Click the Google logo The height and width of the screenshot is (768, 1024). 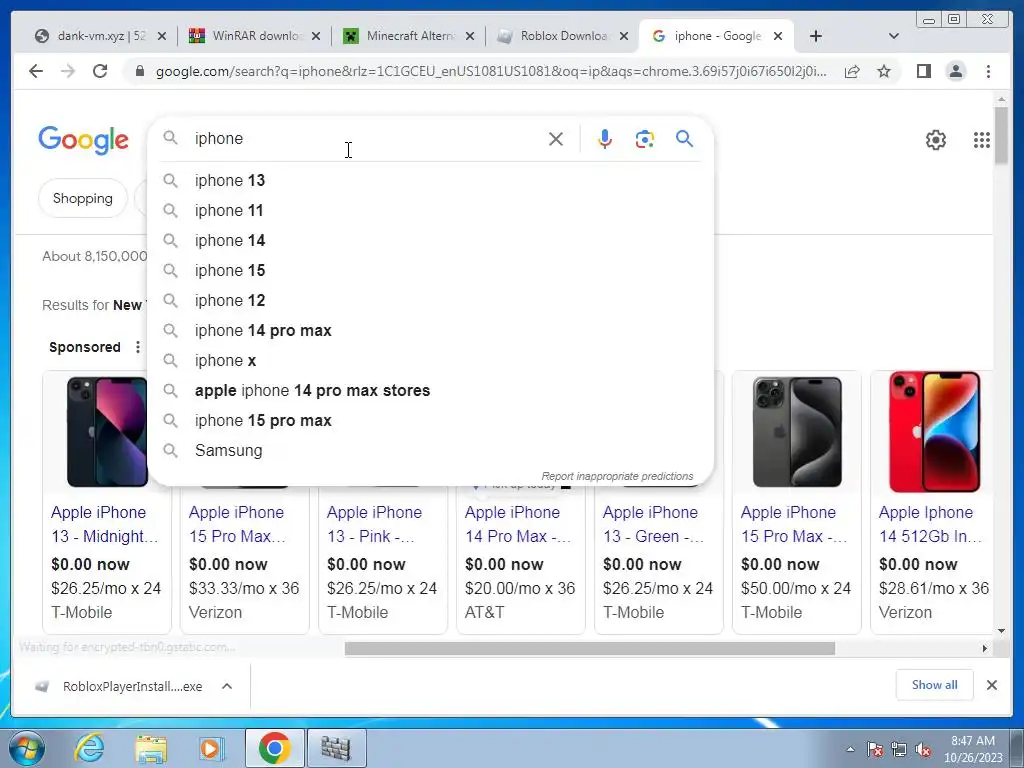tap(84, 140)
